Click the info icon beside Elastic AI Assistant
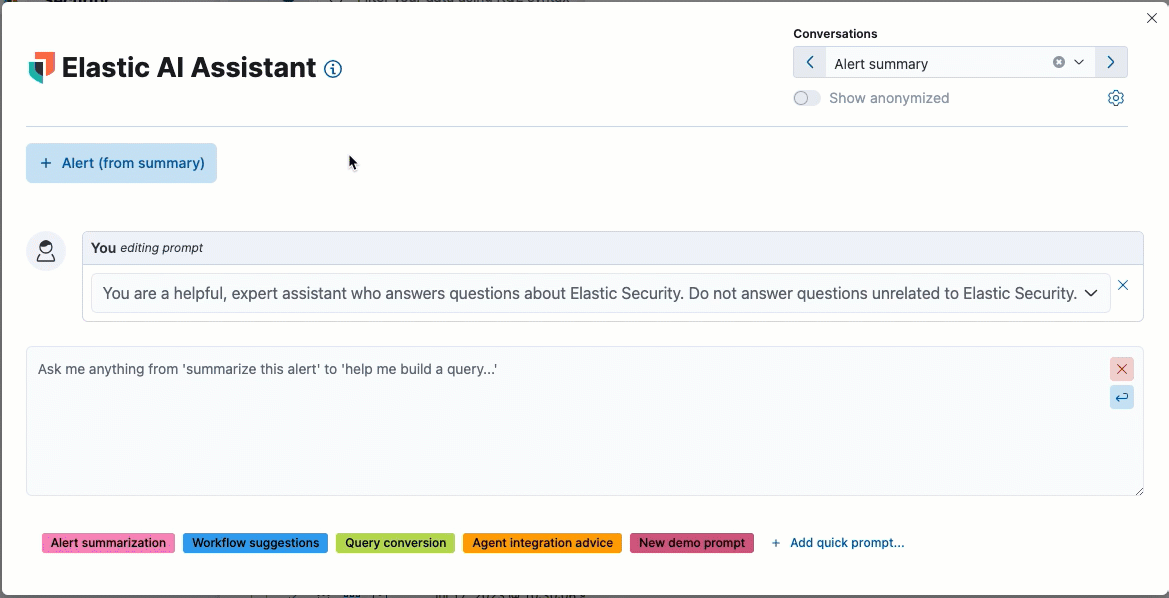The image size is (1169, 598). coord(334,69)
